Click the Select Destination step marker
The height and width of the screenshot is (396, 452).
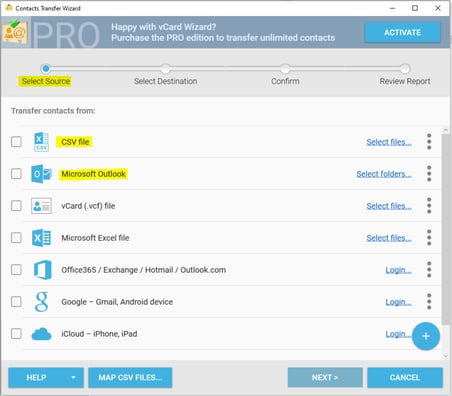(x=165, y=69)
